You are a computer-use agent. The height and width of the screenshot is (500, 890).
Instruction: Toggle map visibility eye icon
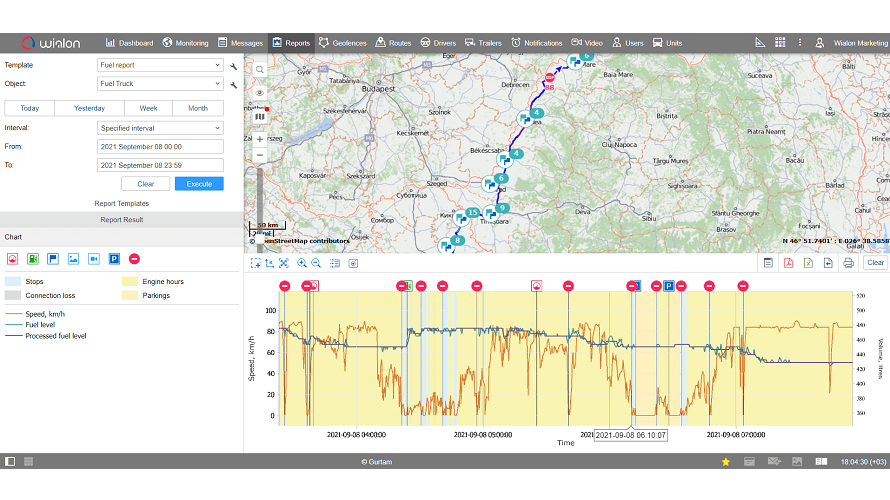pos(259,93)
